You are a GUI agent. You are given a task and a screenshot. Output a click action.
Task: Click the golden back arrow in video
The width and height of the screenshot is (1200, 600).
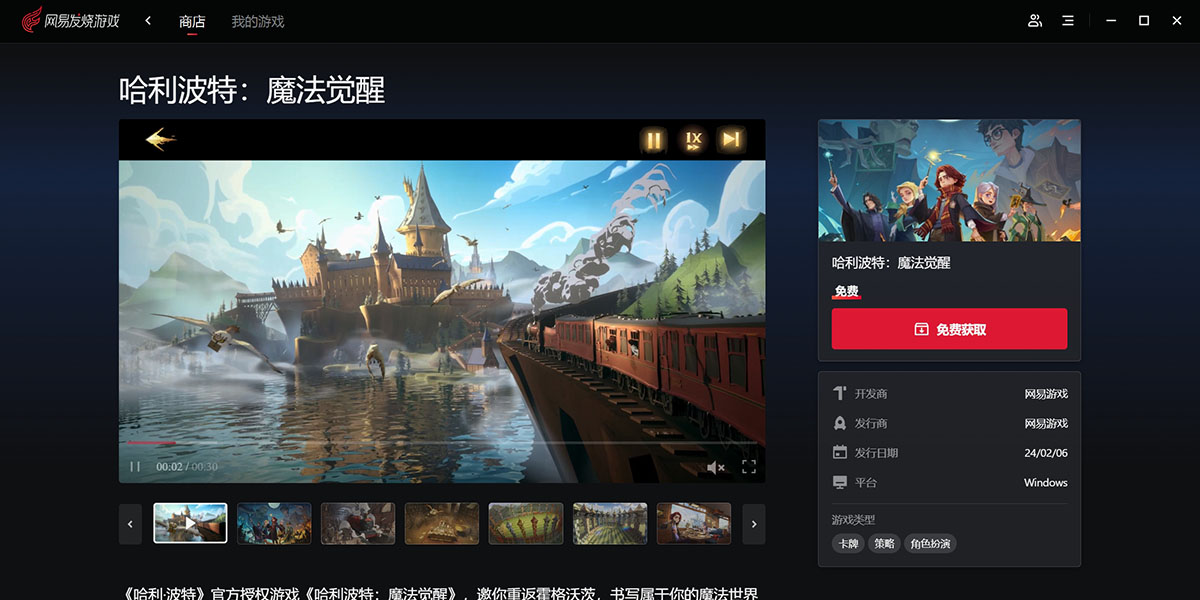pos(160,139)
